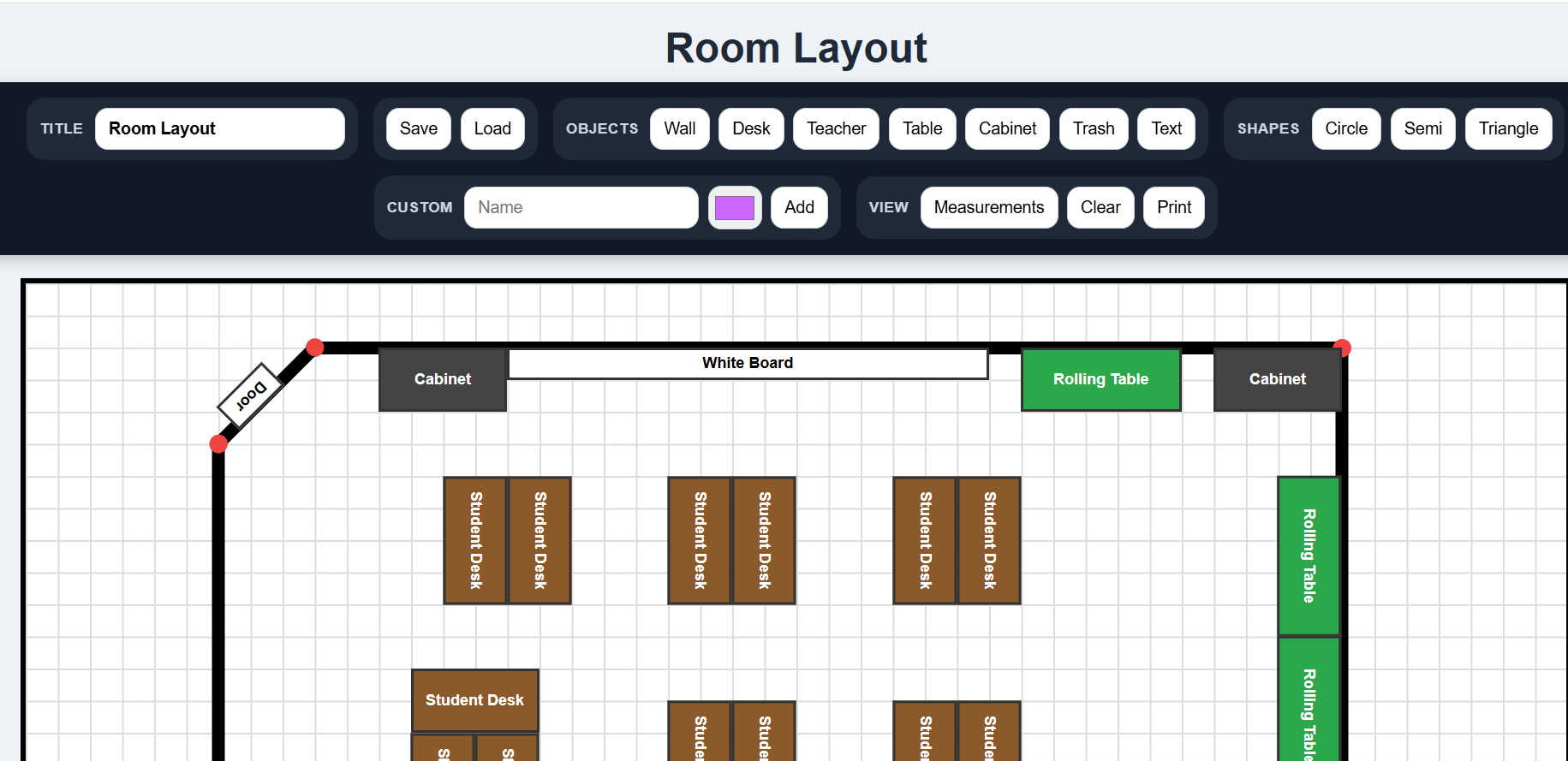The image size is (1568, 761).
Task: Select the White Board object
Action: click(x=748, y=363)
